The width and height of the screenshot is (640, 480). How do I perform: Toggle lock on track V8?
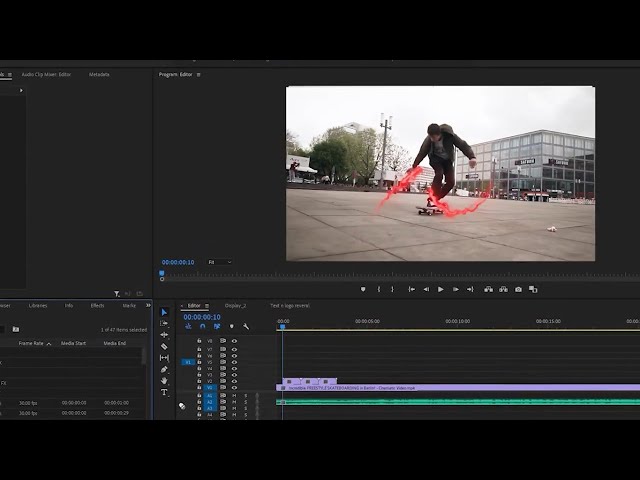199,340
